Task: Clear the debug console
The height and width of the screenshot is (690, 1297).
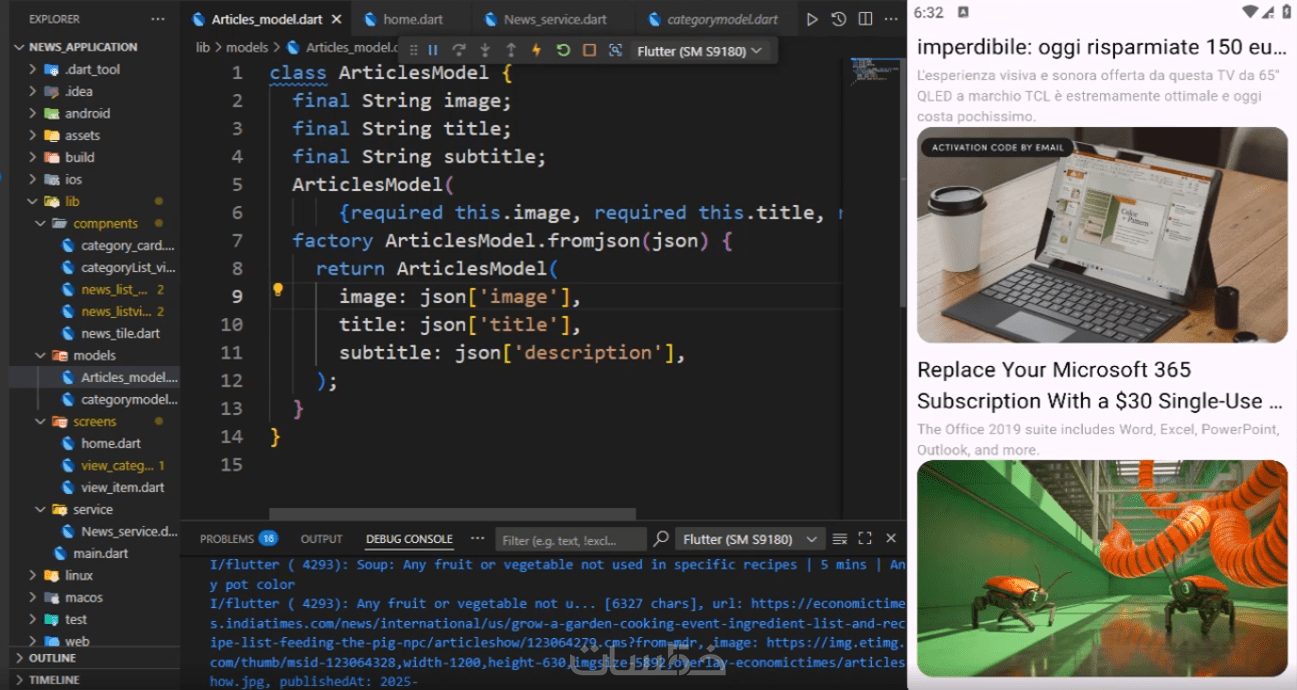Action: click(840, 539)
